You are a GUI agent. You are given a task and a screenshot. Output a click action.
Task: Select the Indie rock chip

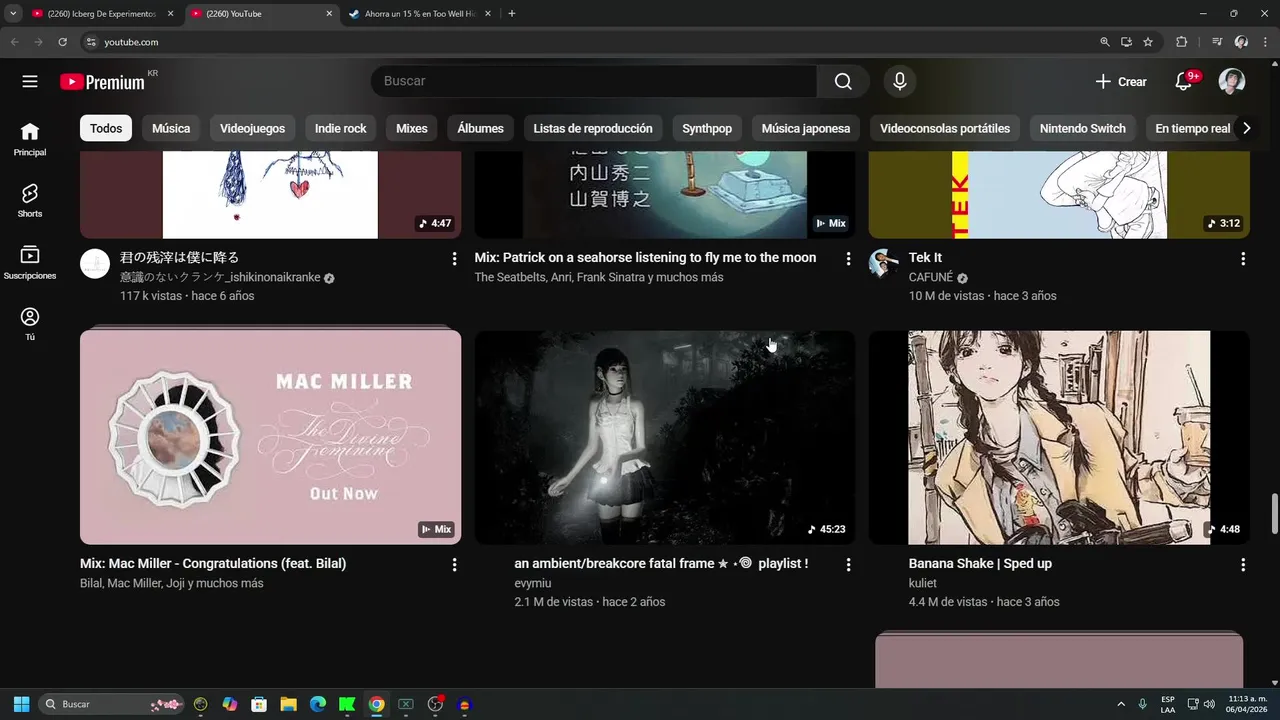(x=341, y=128)
